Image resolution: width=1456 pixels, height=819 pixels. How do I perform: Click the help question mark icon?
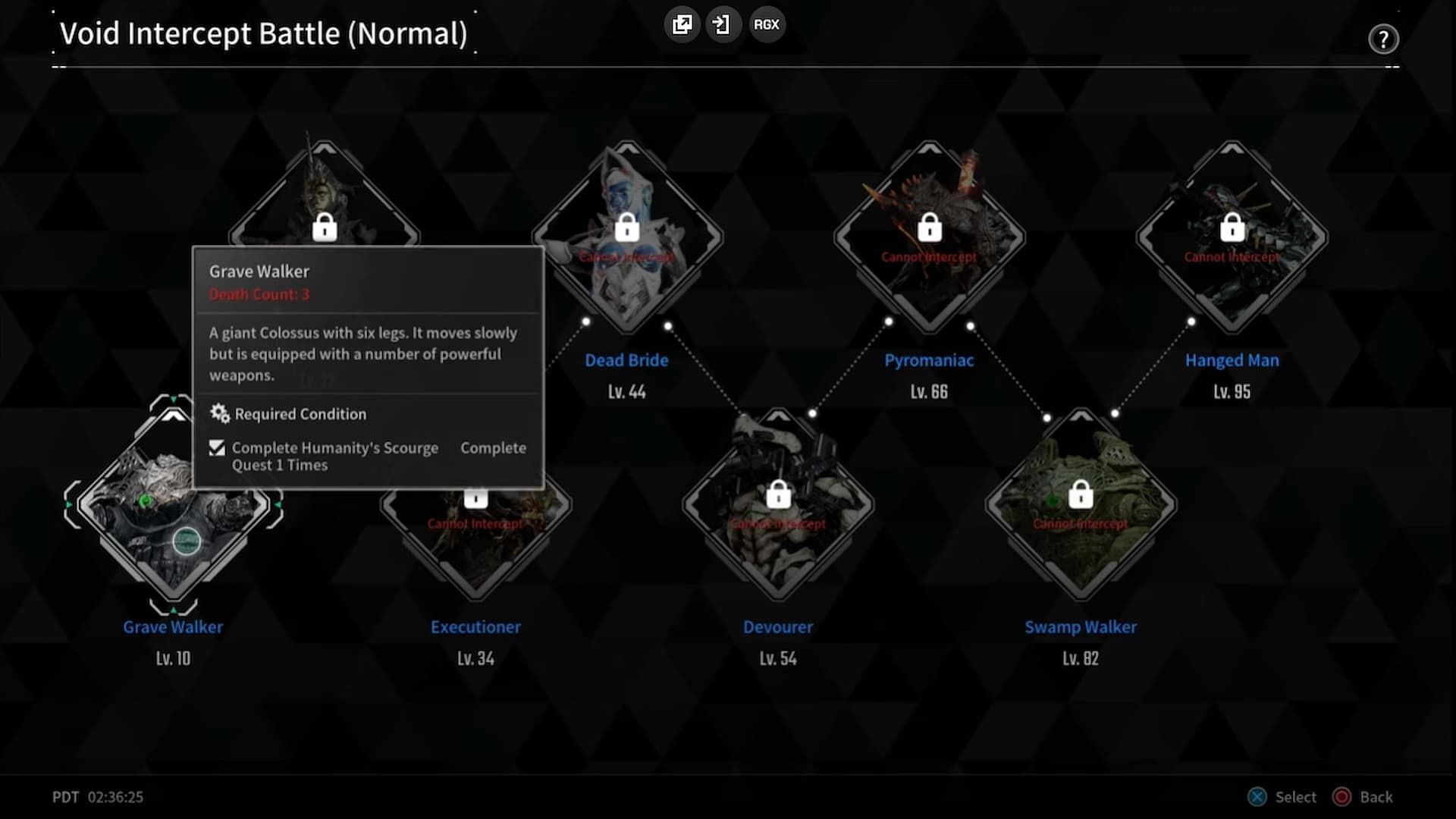1383,38
